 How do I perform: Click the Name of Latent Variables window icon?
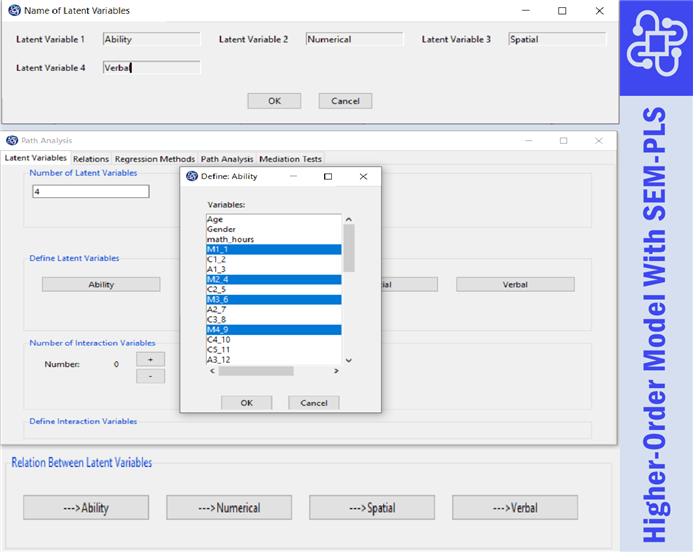coord(14,11)
